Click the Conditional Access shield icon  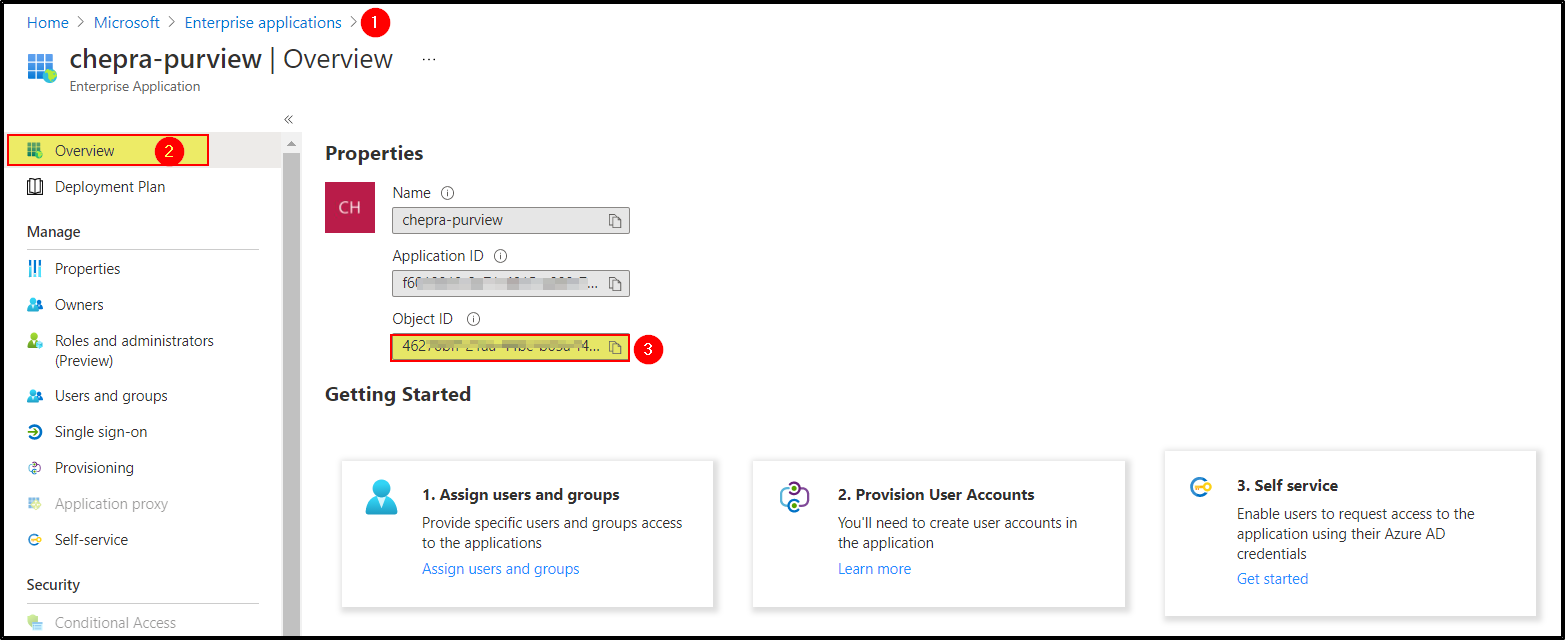(x=35, y=623)
